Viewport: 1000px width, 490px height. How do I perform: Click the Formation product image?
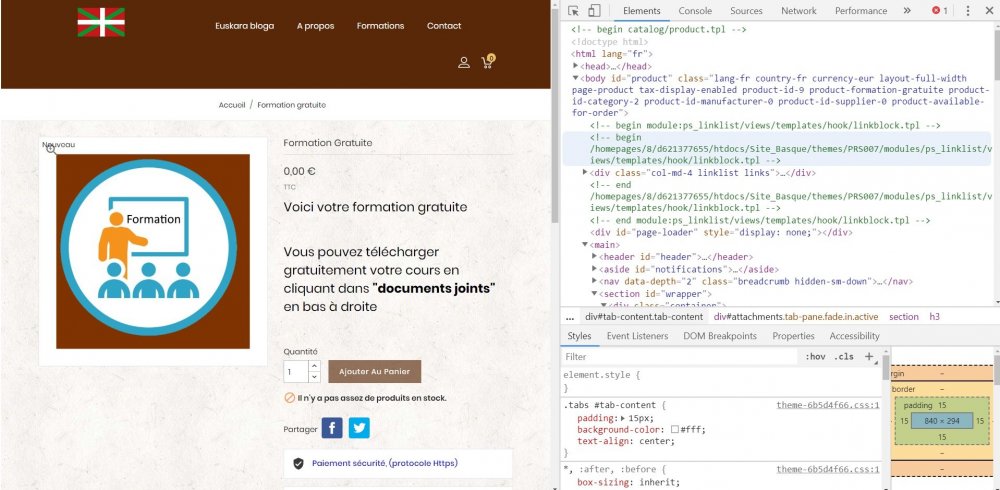(x=153, y=251)
